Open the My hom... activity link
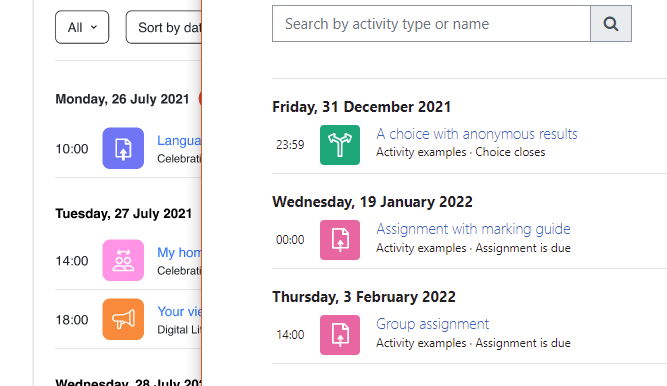The image size is (667, 386). tap(179, 252)
